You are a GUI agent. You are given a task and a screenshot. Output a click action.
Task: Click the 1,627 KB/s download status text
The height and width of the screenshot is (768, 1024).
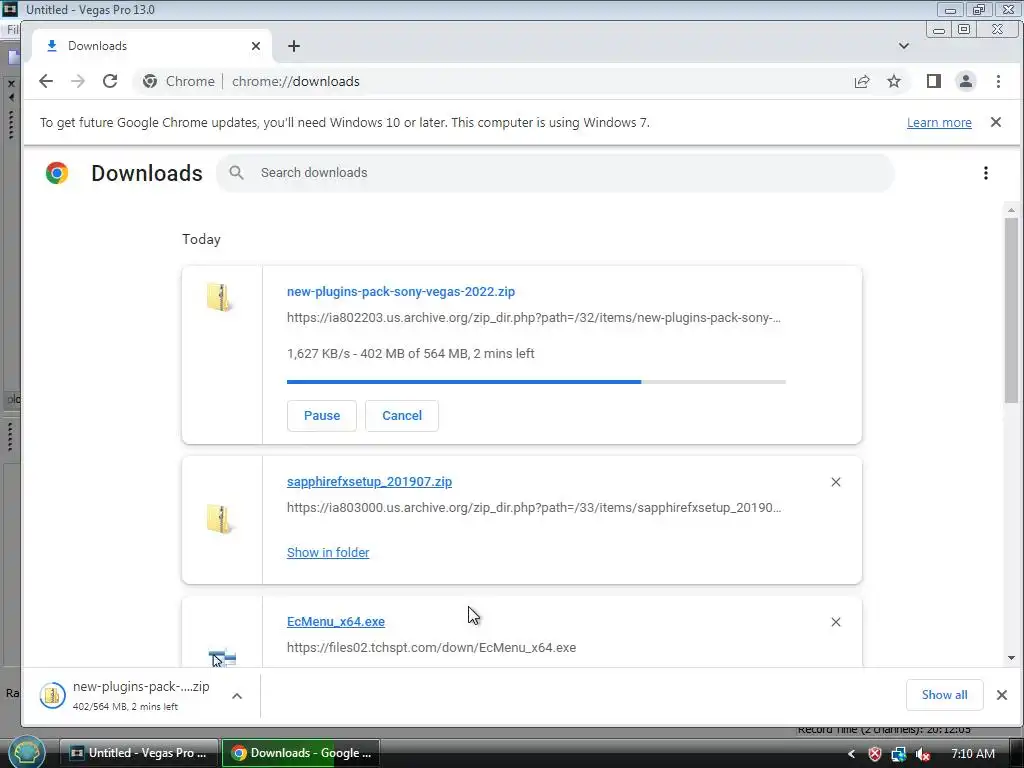click(x=410, y=353)
